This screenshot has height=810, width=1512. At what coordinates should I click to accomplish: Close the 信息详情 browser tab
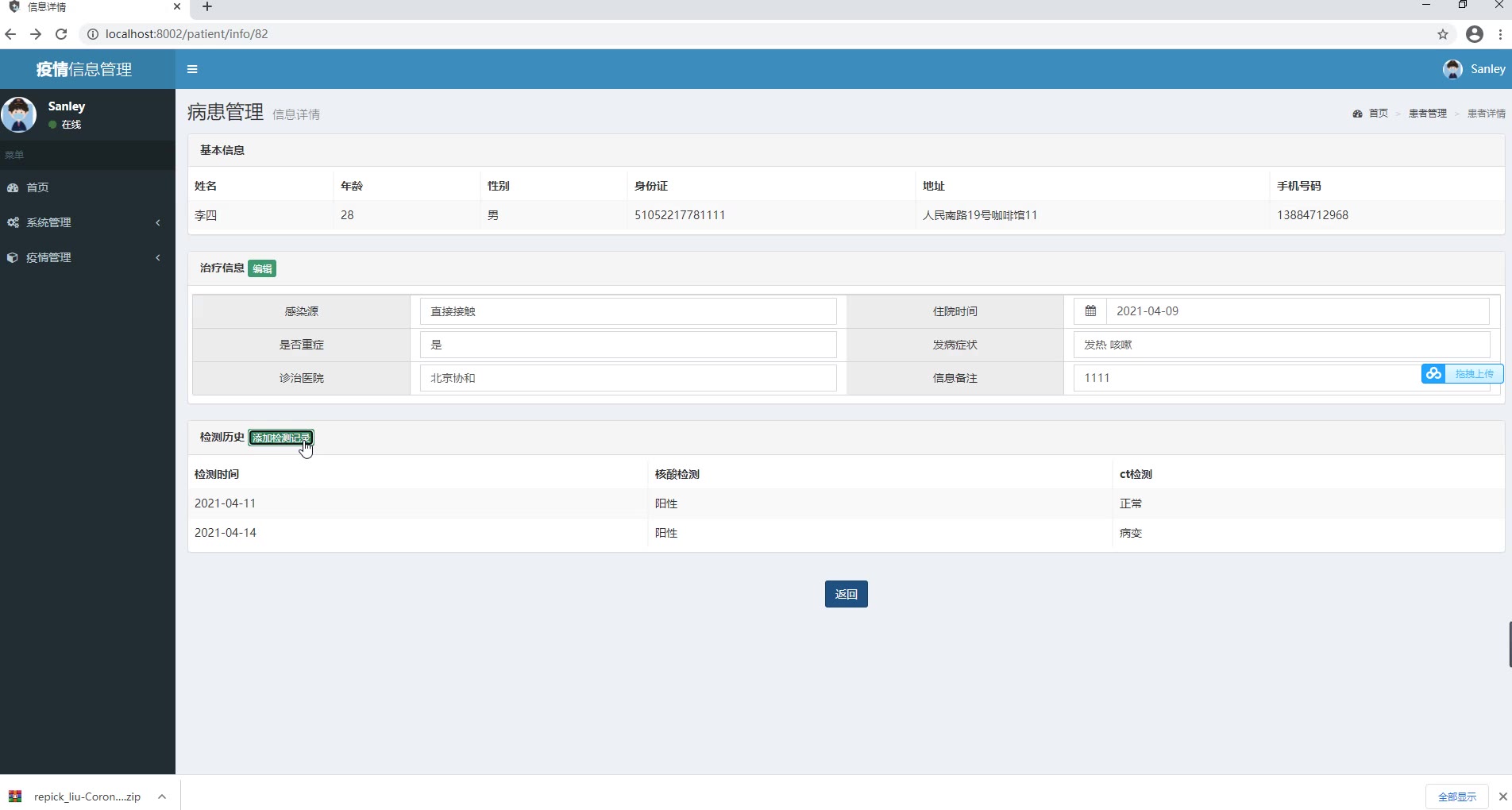point(177,6)
